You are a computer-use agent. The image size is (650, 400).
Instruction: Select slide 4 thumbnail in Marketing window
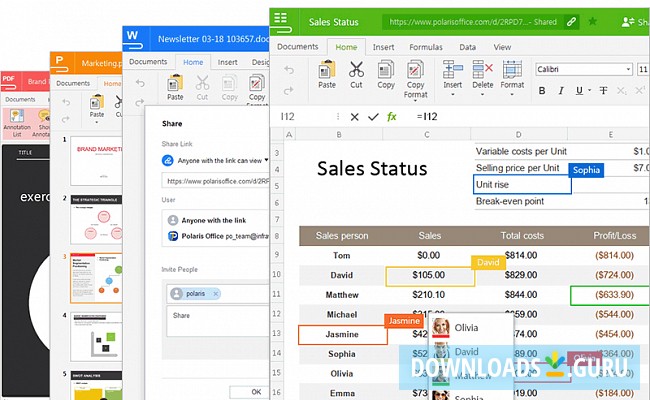[x=96, y=337]
